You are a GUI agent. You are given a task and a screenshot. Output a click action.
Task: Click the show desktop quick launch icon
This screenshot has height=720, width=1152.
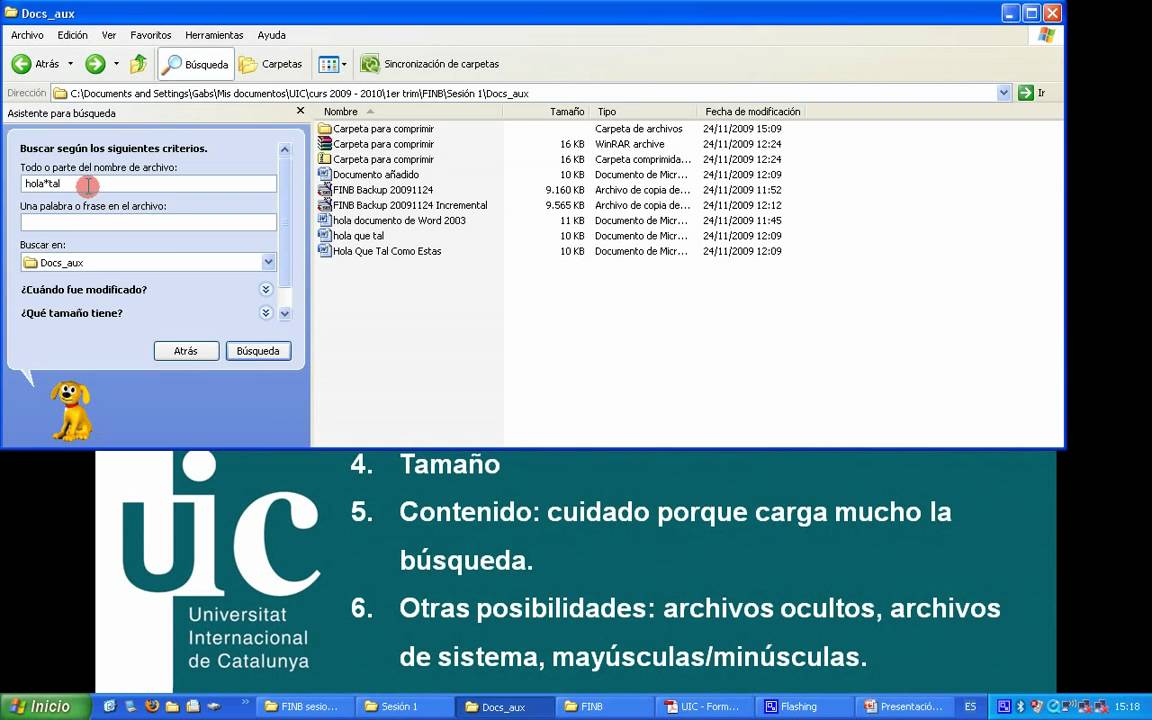[131, 706]
